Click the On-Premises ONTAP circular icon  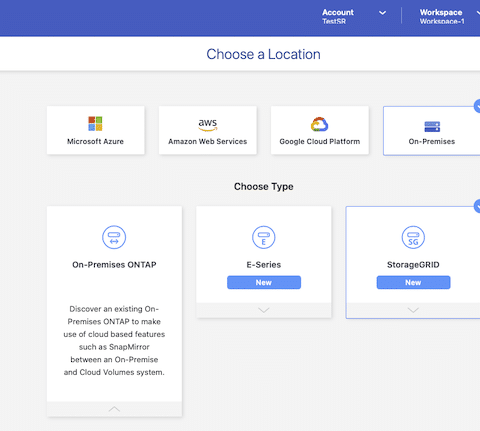coord(114,237)
